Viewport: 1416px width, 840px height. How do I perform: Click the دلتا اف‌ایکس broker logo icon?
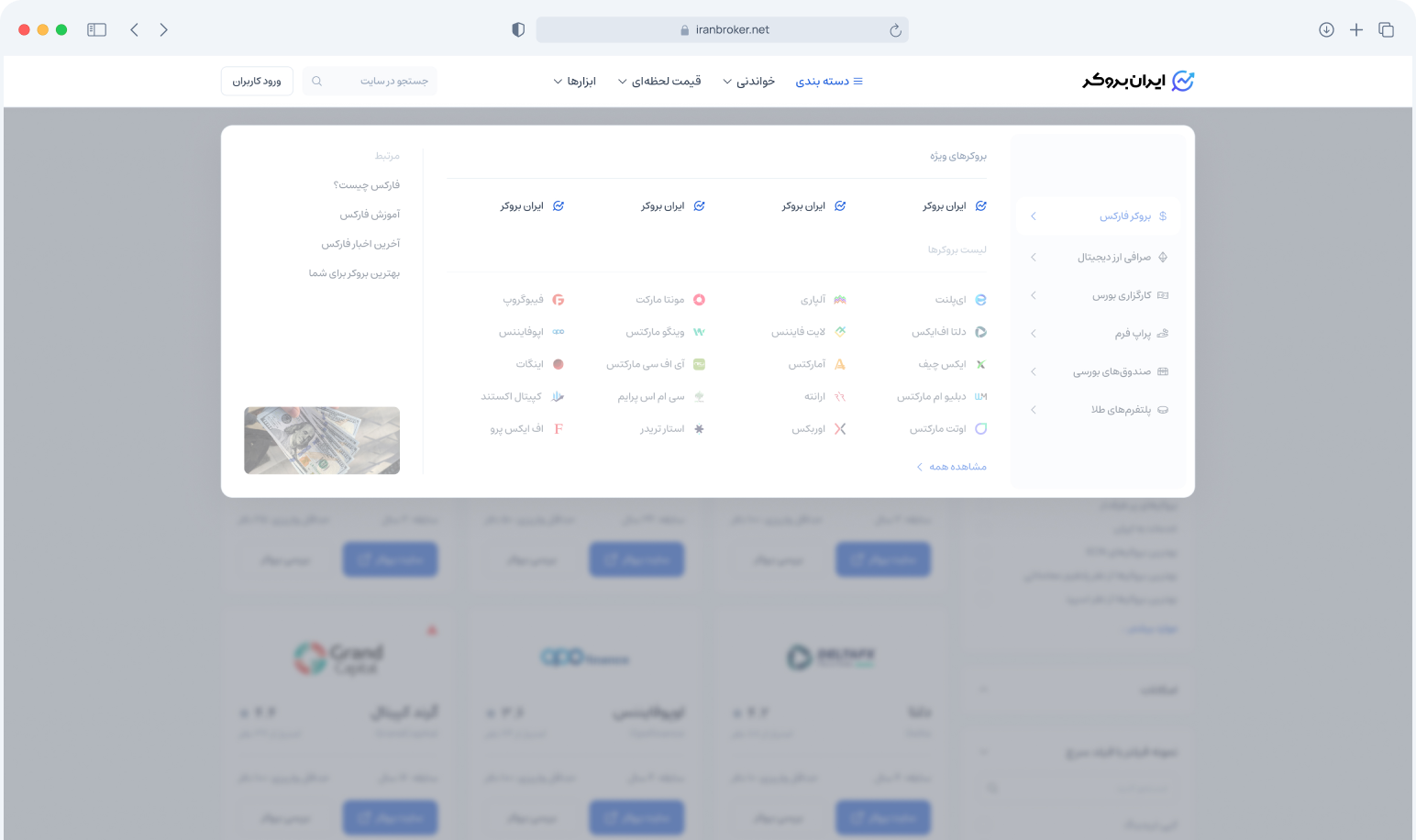980,332
